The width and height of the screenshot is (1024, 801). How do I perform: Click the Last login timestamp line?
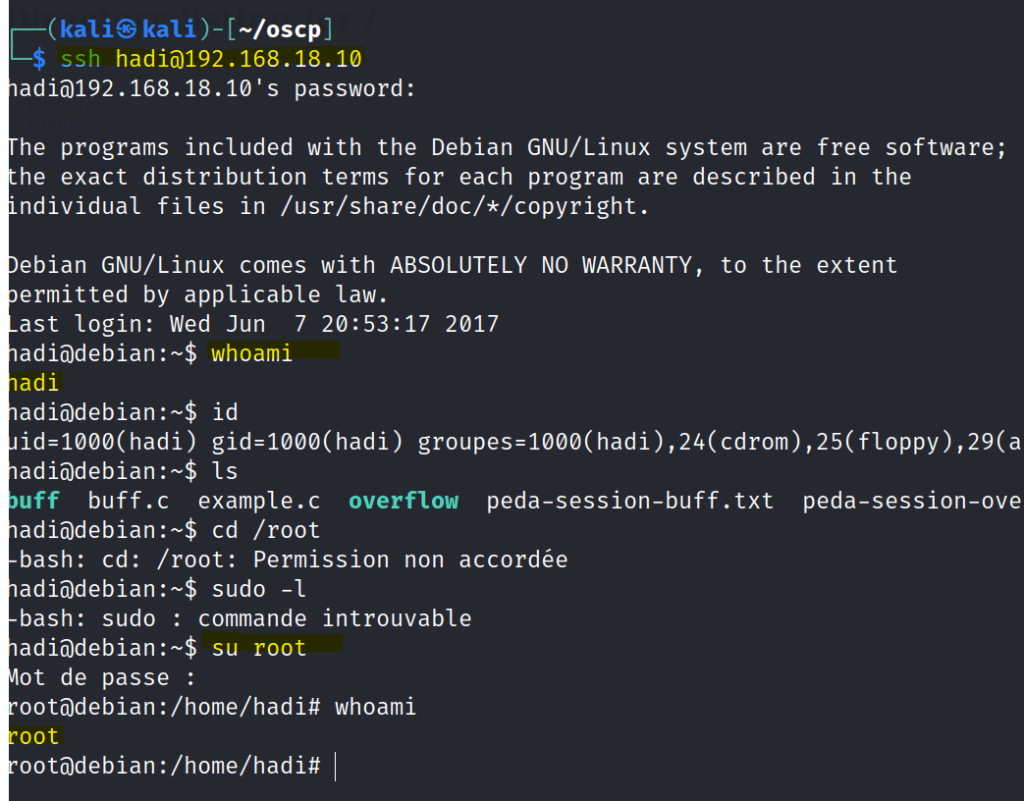[252, 324]
